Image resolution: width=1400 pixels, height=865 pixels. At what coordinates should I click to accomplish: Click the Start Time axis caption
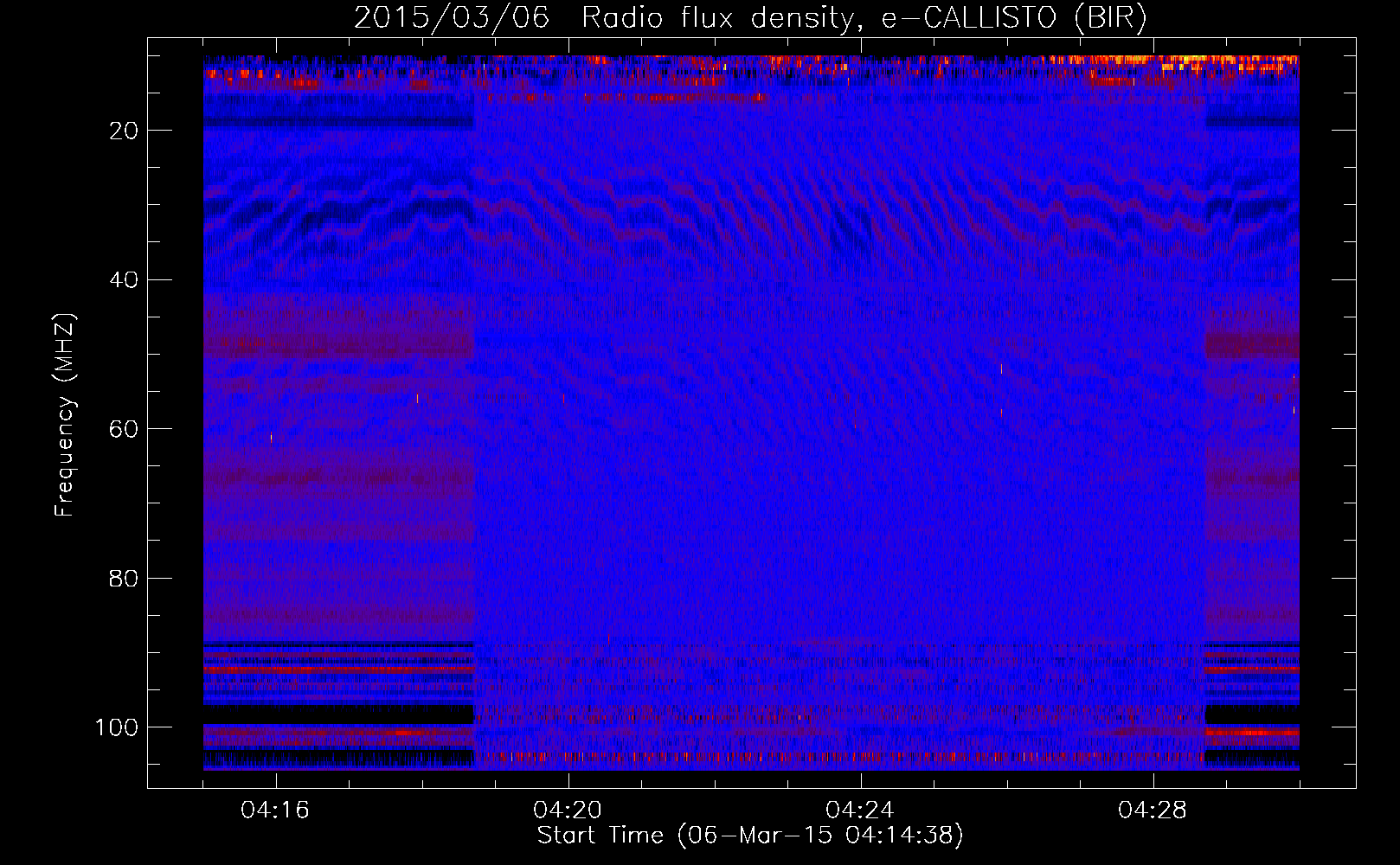750,836
